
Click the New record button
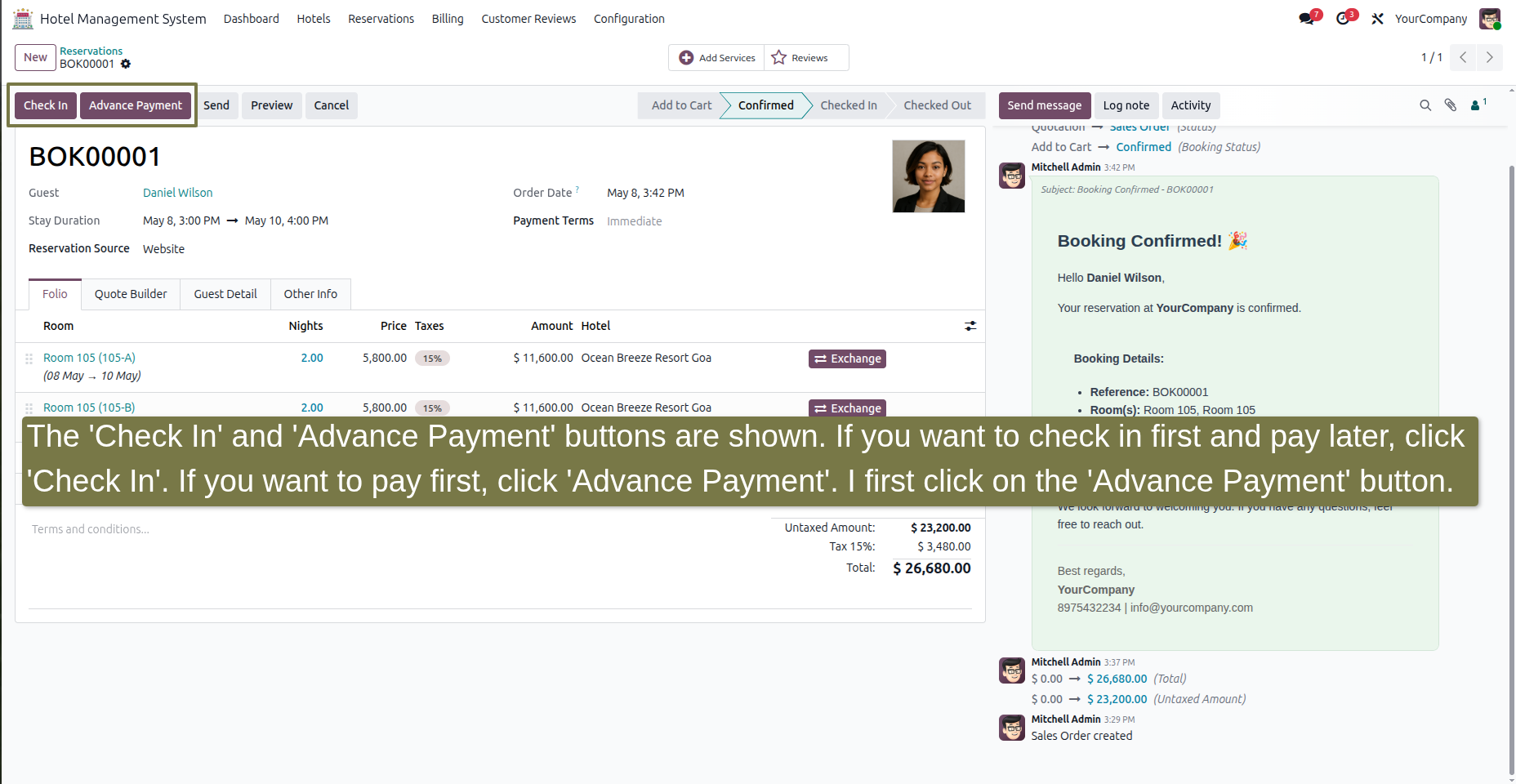click(x=35, y=57)
